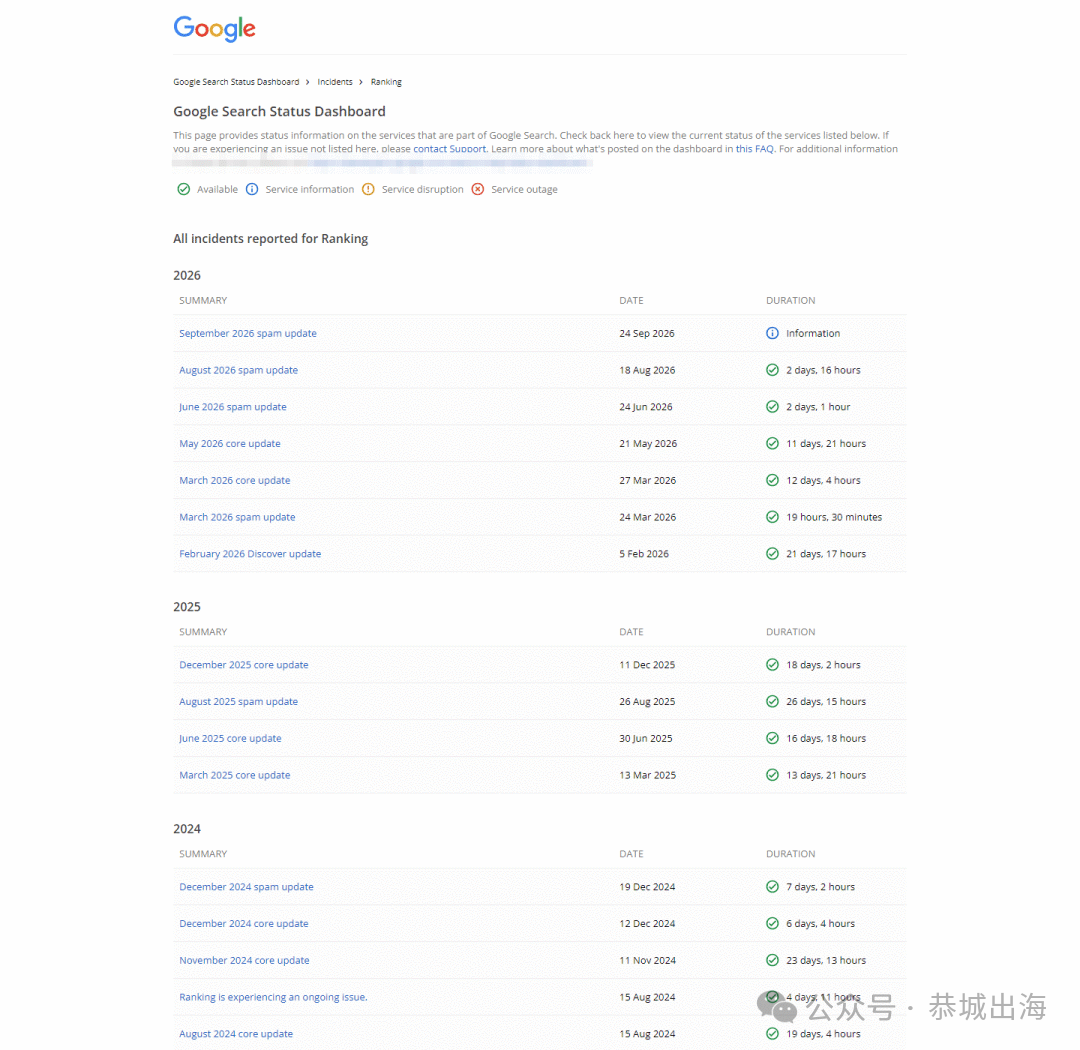Click green check icon beside 13 days, 21 hours
The image size is (1080, 1050).
tap(773, 775)
